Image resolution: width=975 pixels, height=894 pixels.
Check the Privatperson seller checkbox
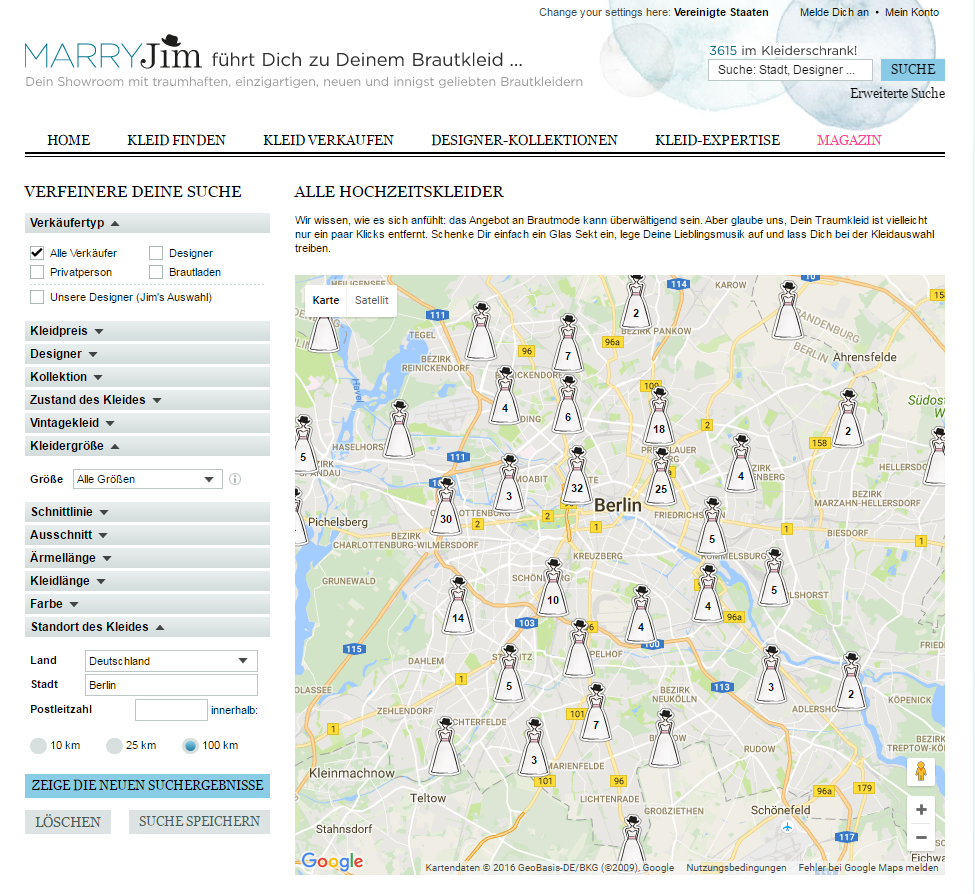coord(37,272)
